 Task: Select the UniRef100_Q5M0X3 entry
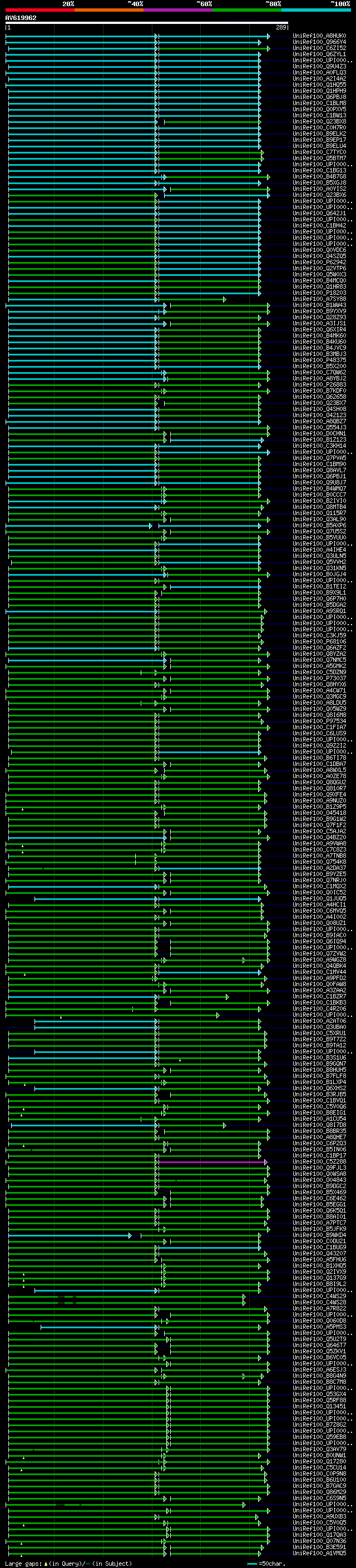[319, 275]
